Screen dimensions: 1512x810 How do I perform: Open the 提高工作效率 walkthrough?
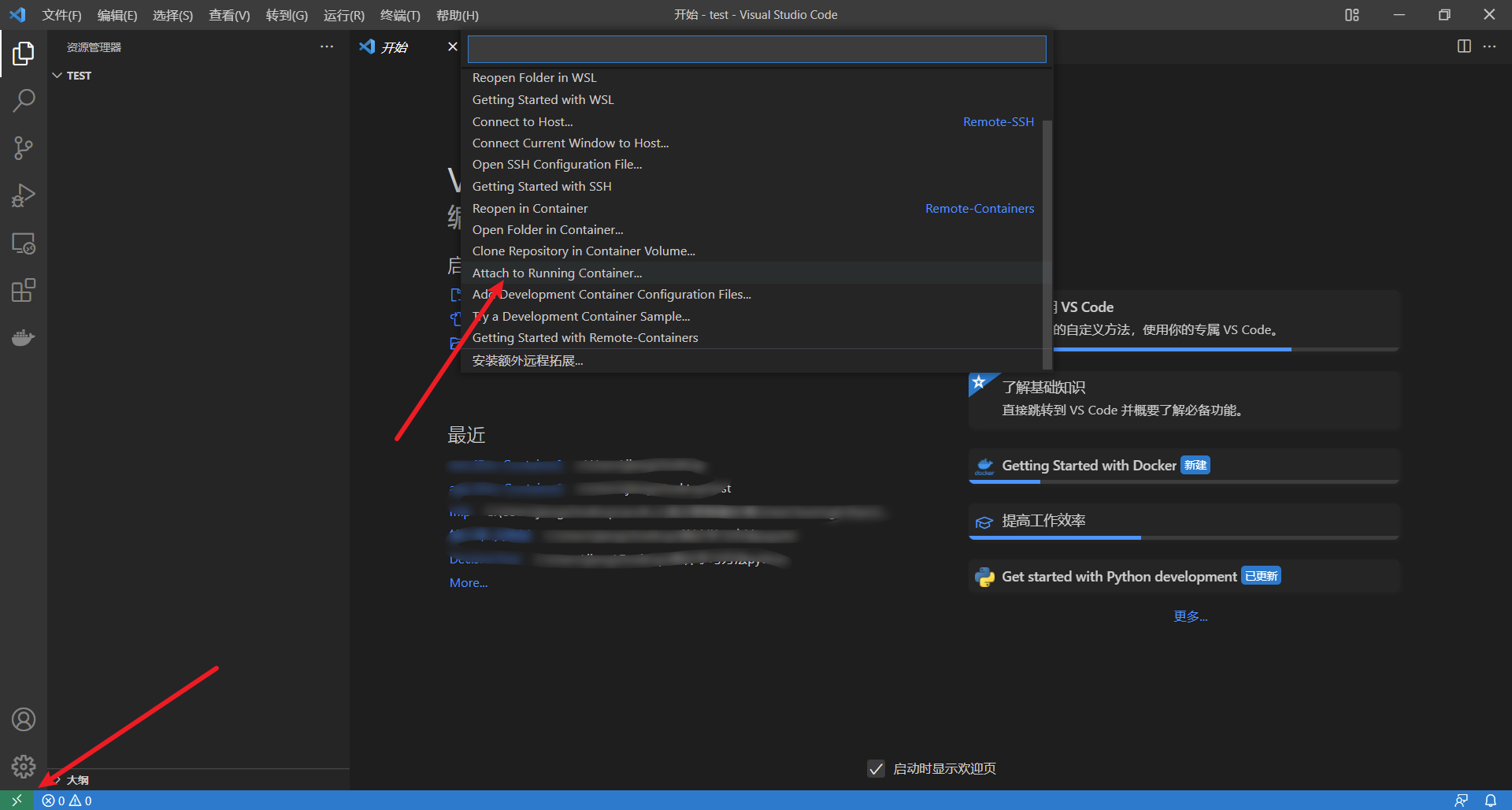pyautogui.click(x=1184, y=522)
